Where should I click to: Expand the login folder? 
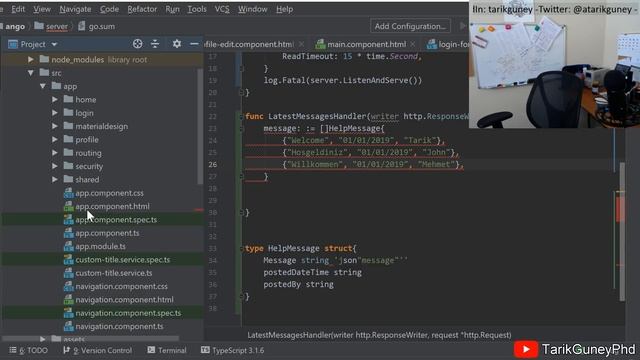click(x=55, y=113)
